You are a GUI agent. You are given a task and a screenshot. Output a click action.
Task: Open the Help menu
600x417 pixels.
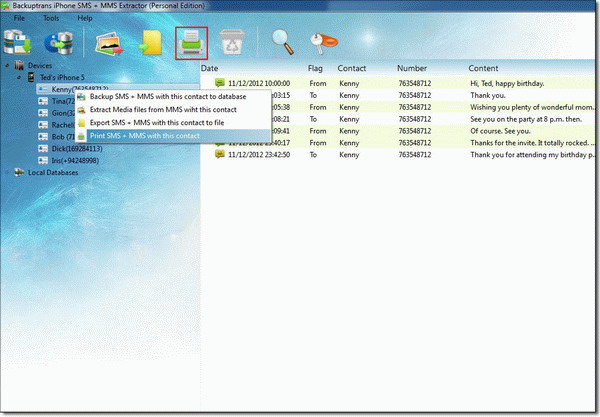[x=85, y=18]
